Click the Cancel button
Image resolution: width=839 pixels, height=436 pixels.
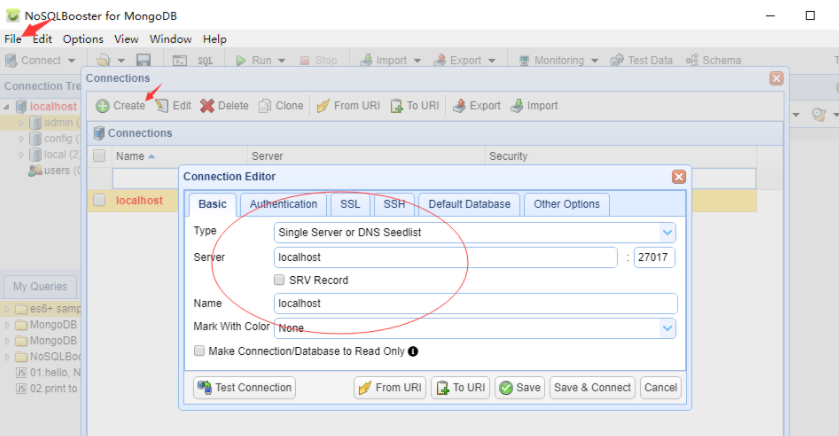[x=660, y=387]
